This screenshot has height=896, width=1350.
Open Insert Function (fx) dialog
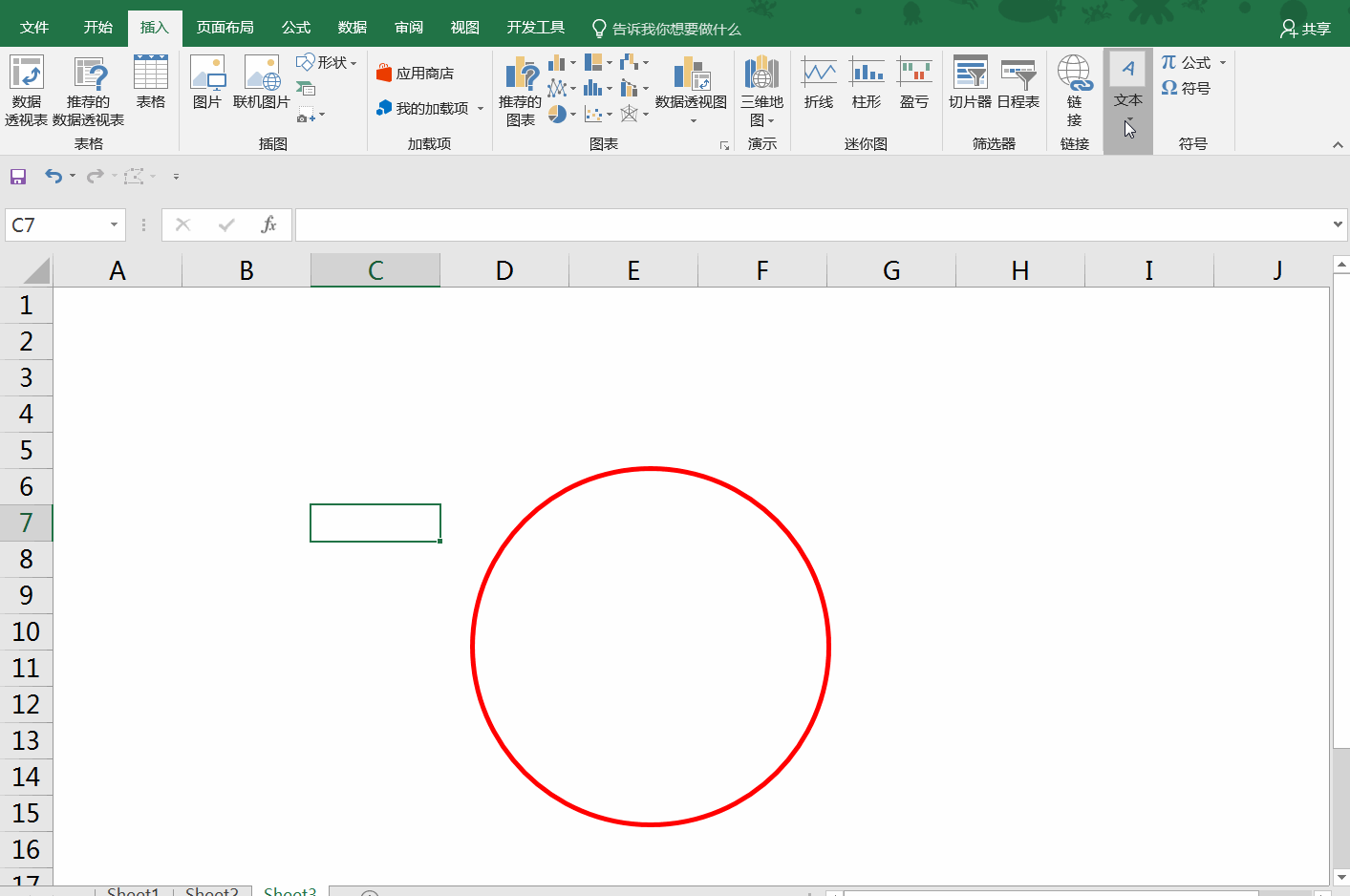(268, 225)
